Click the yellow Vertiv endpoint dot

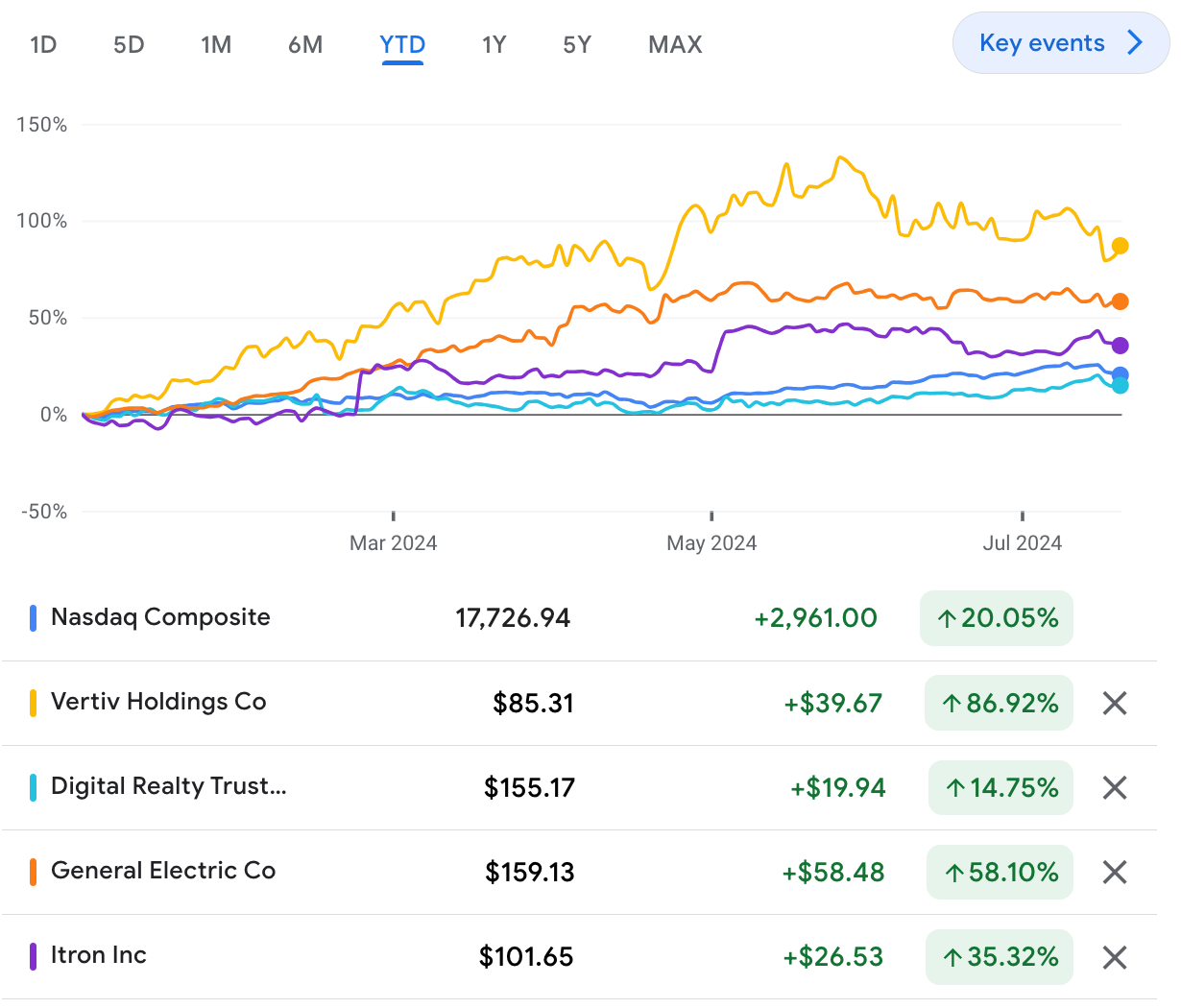pyautogui.click(x=1120, y=246)
